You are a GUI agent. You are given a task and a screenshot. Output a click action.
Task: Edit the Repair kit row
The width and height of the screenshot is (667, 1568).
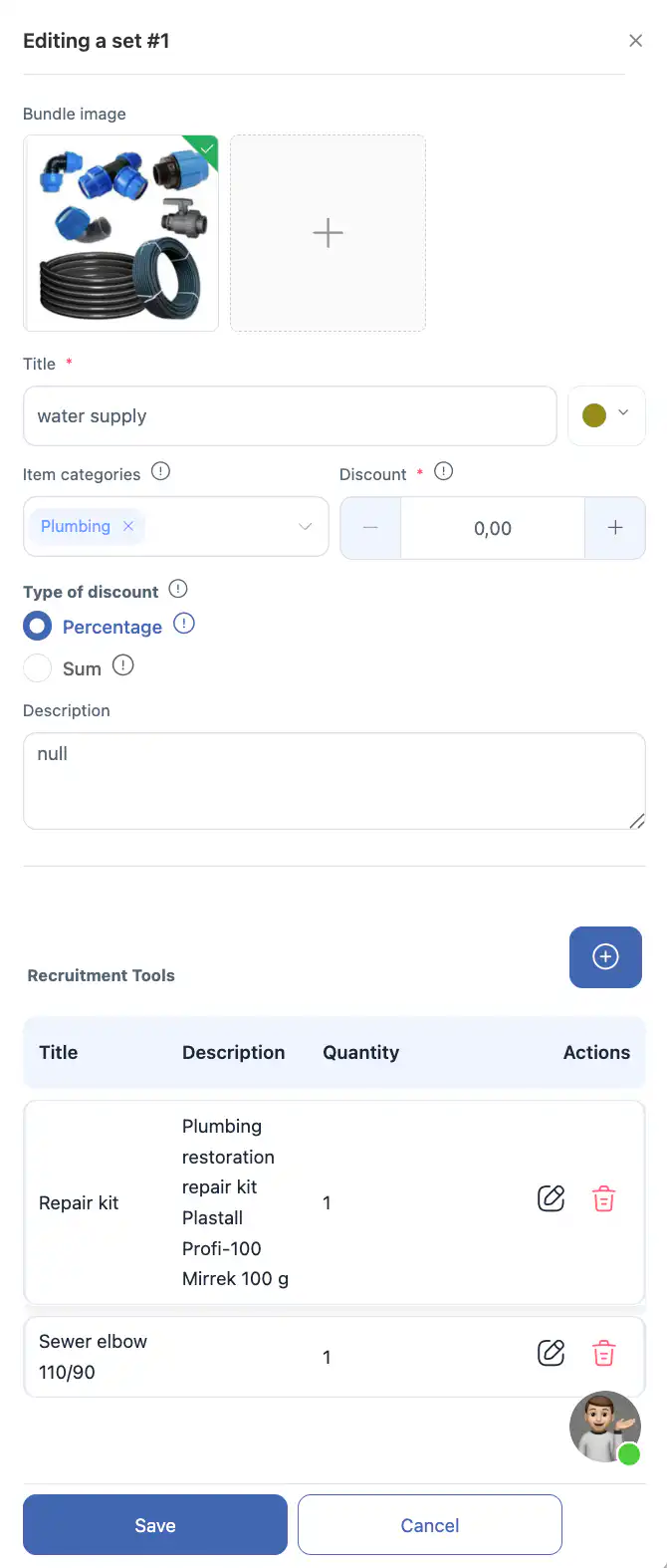[x=551, y=1198]
